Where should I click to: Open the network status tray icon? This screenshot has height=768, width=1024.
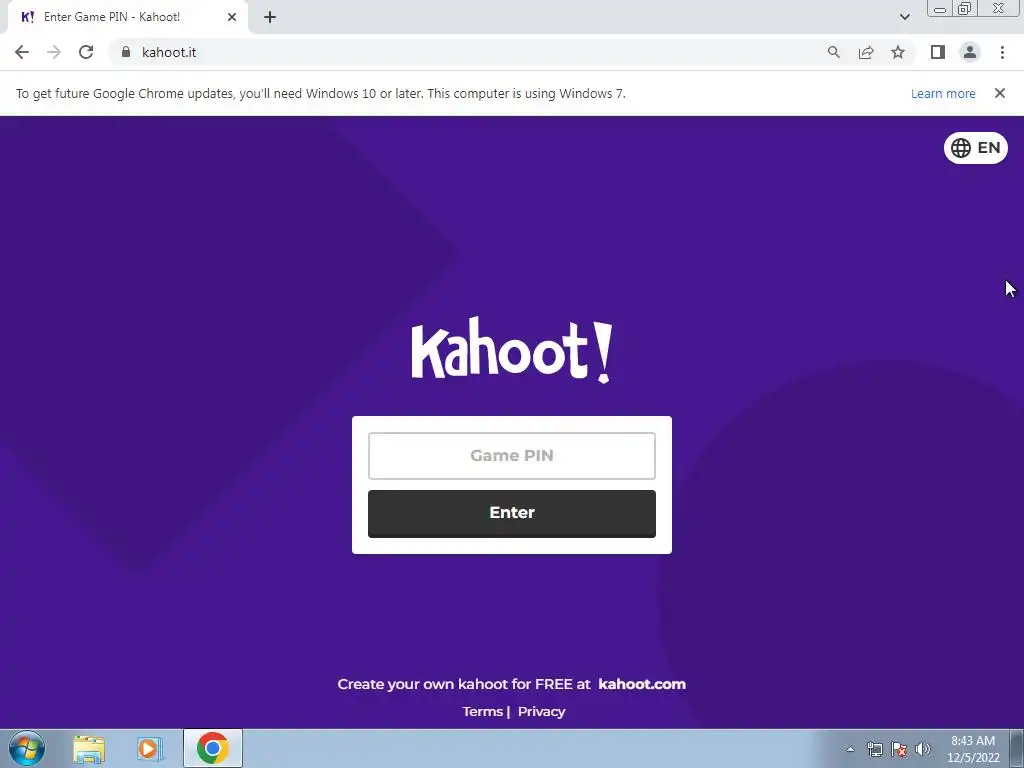coord(874,749)
